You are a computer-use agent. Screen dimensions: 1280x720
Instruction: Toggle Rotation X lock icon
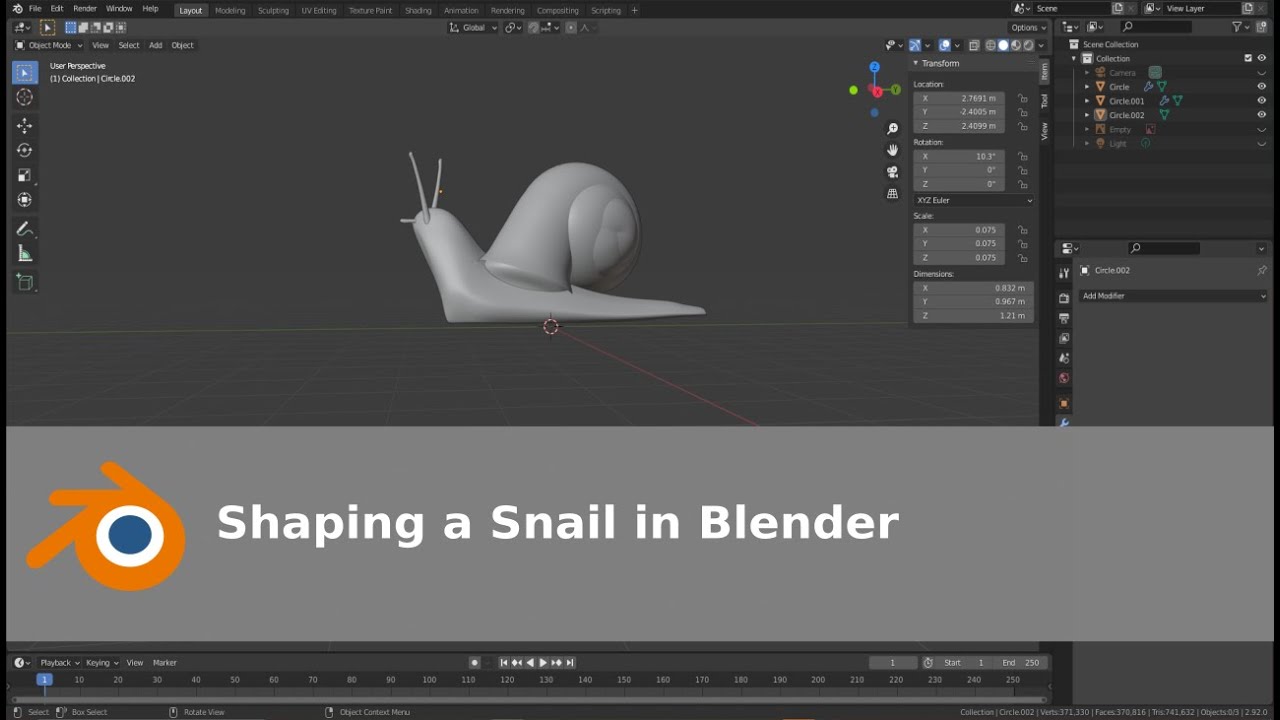[x=1022, y=157]
